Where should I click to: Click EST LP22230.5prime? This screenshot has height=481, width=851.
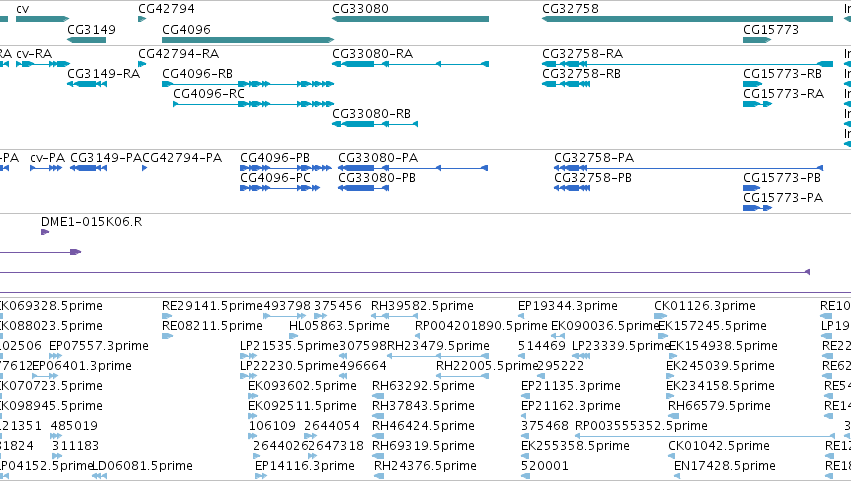point(249,376)
